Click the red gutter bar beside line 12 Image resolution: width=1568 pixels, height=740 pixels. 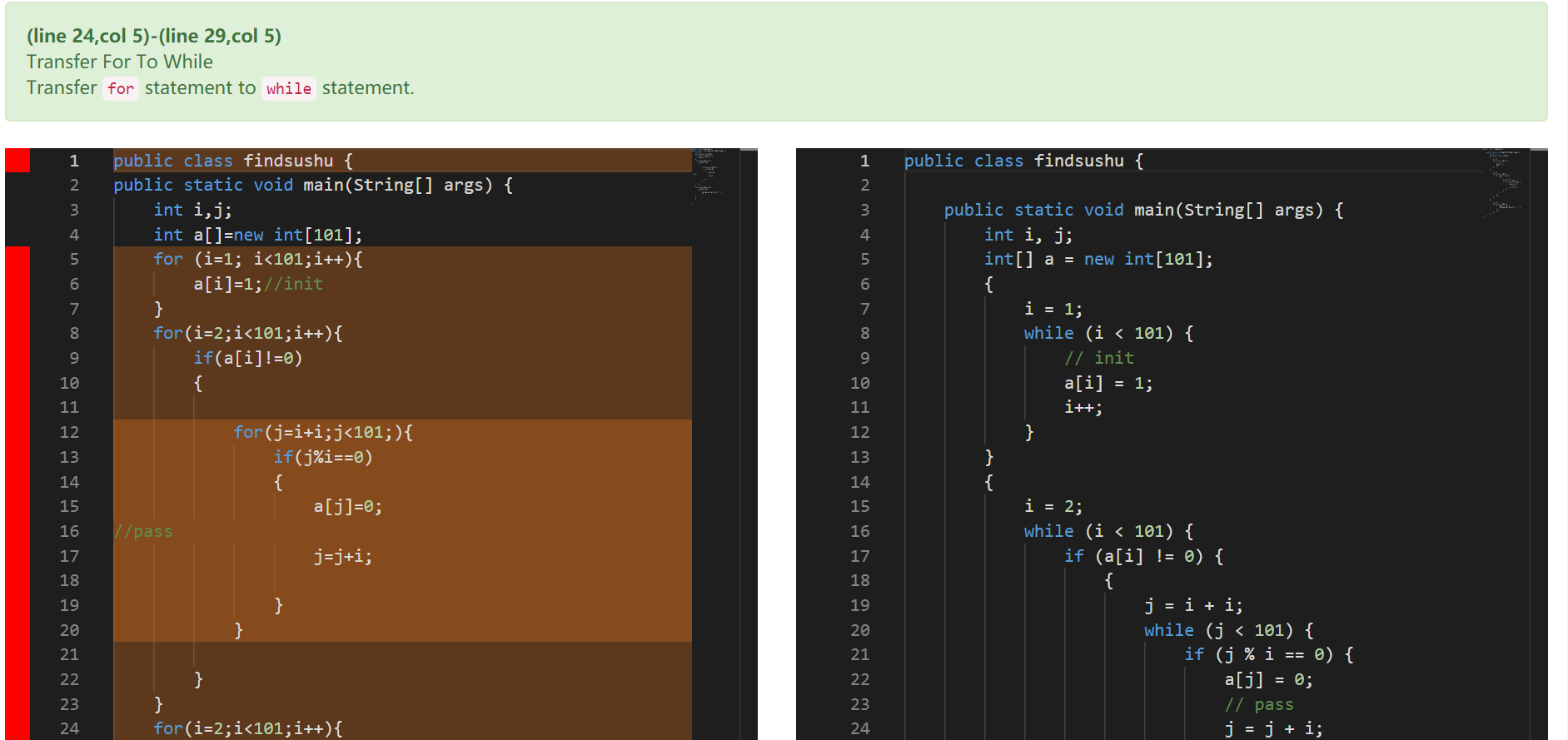click(17, 432)
